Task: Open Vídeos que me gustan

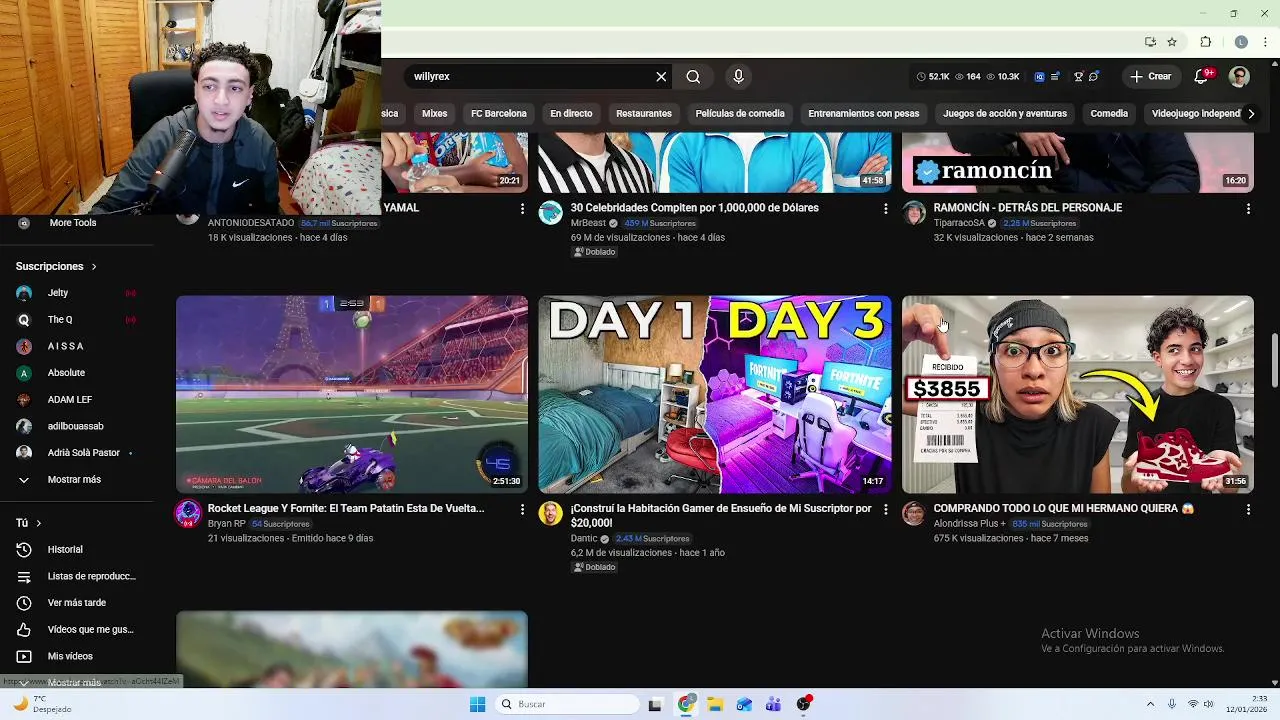Action: pos(76,630)
